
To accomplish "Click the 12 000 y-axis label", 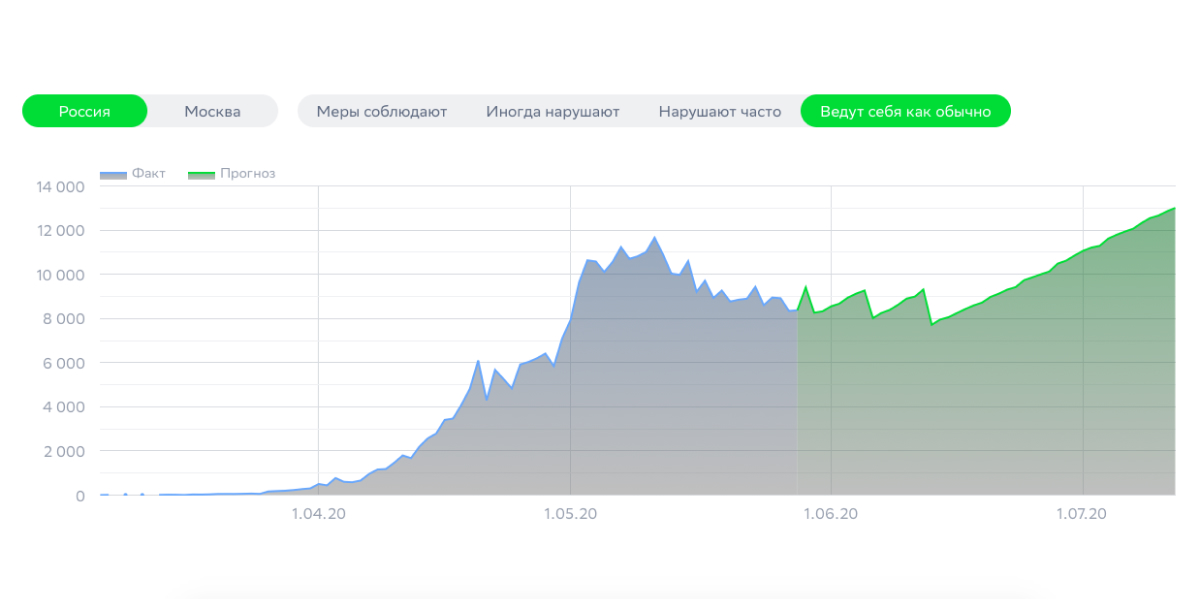I will pyautogui.click(x=60, y=231).
